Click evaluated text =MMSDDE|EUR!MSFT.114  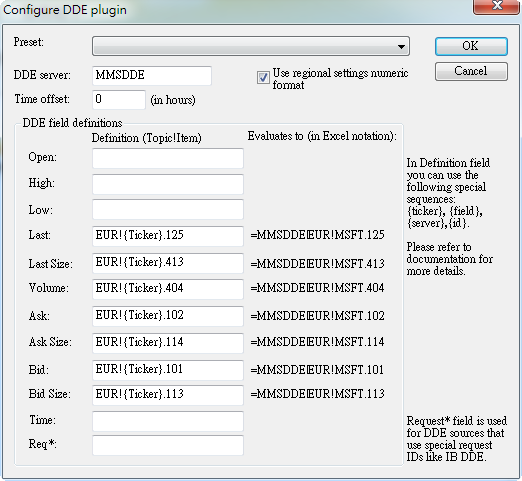[x=317, y=342]
